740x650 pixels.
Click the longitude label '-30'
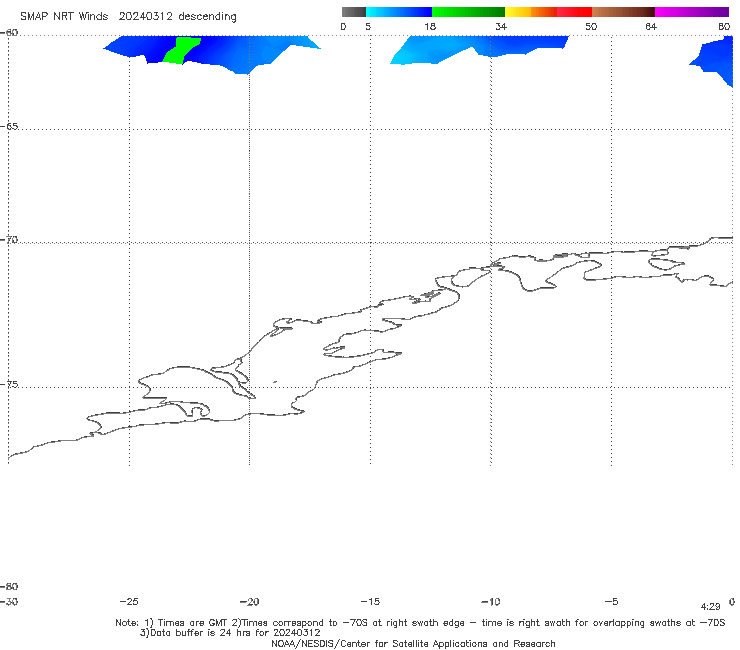(9, 602)
